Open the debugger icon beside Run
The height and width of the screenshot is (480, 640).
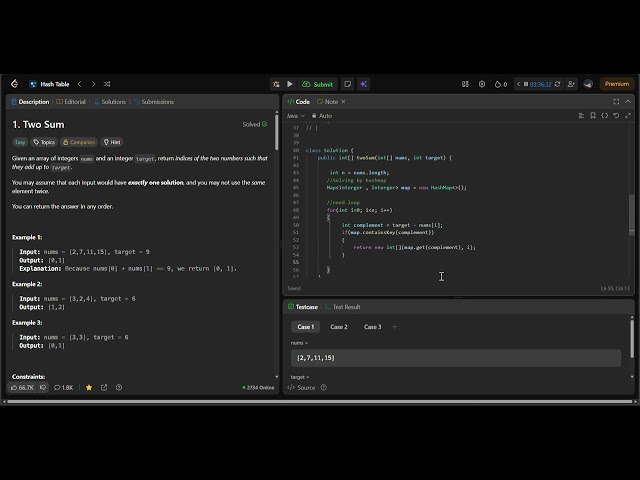tap(276, 84)
